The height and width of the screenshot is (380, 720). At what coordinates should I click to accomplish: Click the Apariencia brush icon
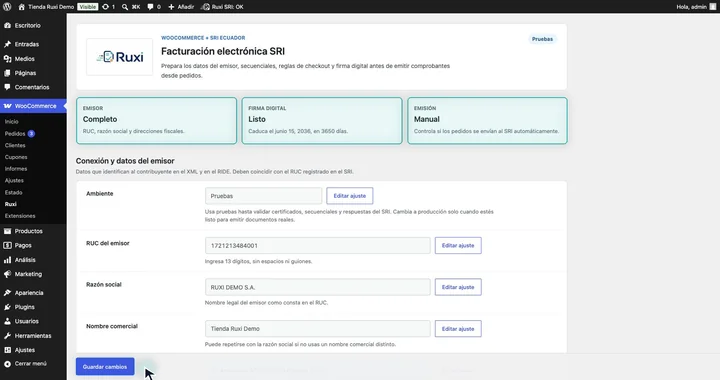pyautogui.click(x=7, y=293)
